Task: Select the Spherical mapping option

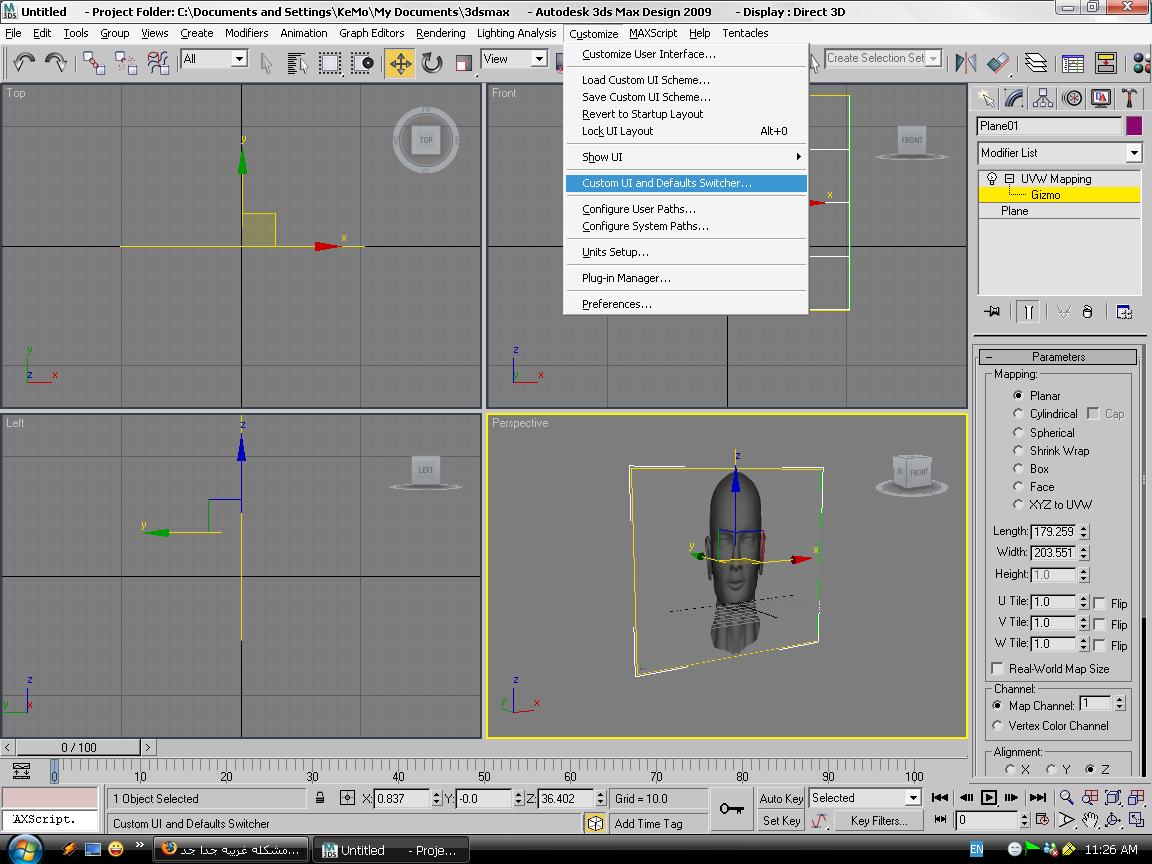Action: pyautogui.click(x=1018, y=432)
